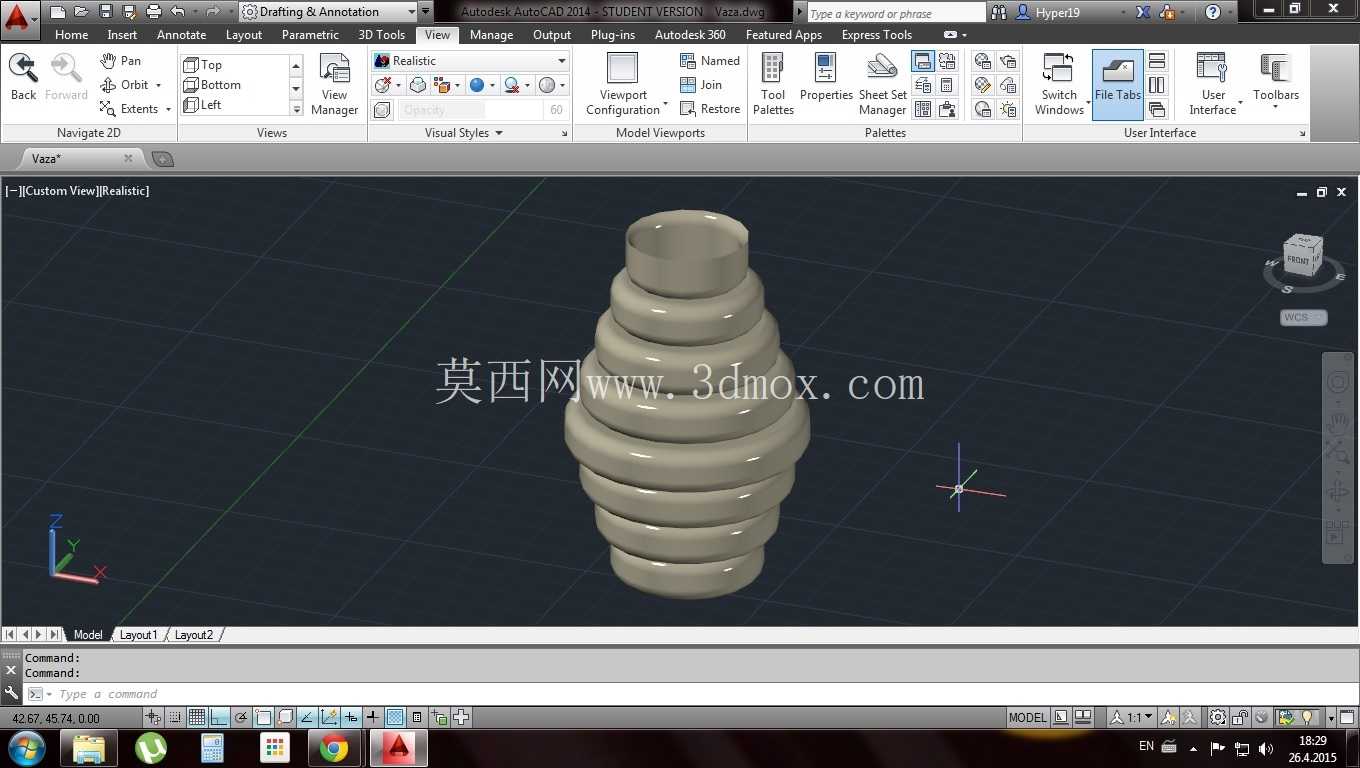Open the Properties palette
Viewport: 1360px width, 768px height.
coord(826,78)
